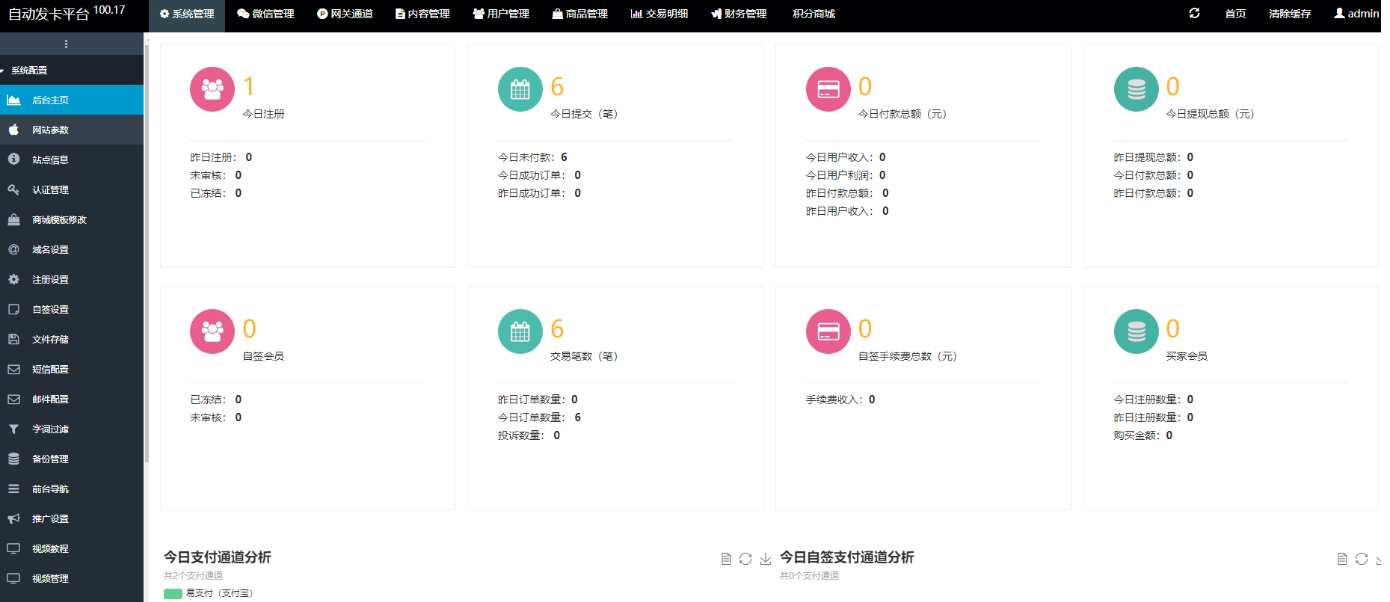The height and width of the screenshot is (602, 1390).
Task: Click the 今日未付款 value row
Action: coord(533,157)
